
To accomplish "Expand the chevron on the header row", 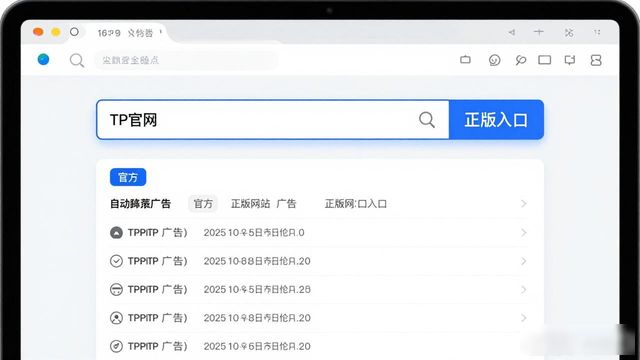I will [524, 204].
